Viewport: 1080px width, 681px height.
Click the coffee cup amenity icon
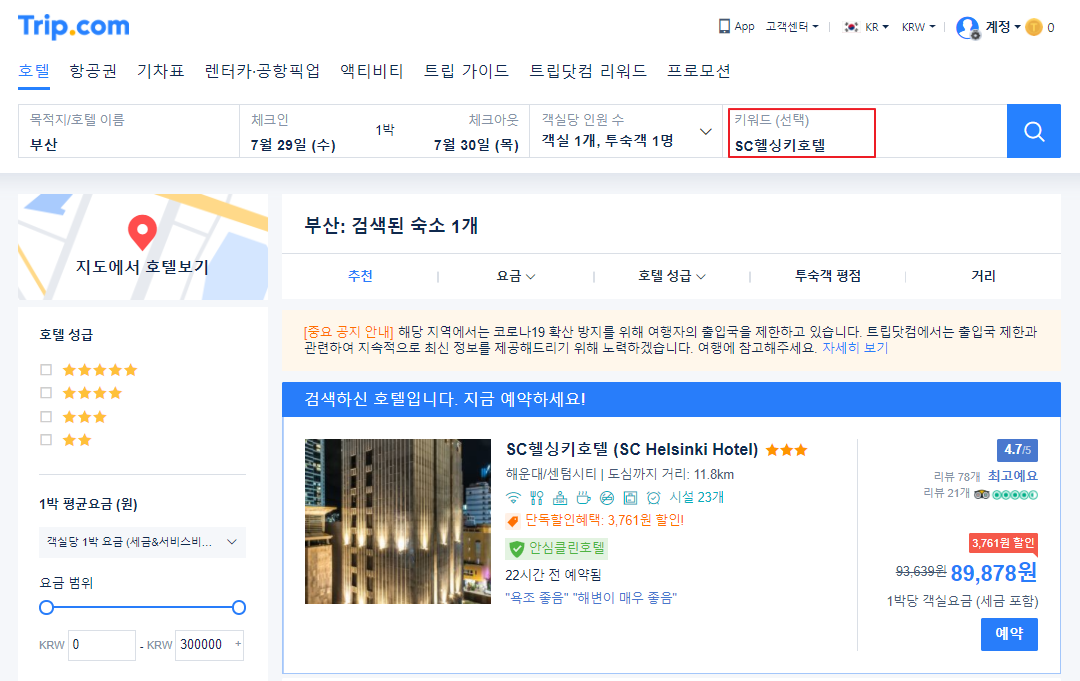583,497
